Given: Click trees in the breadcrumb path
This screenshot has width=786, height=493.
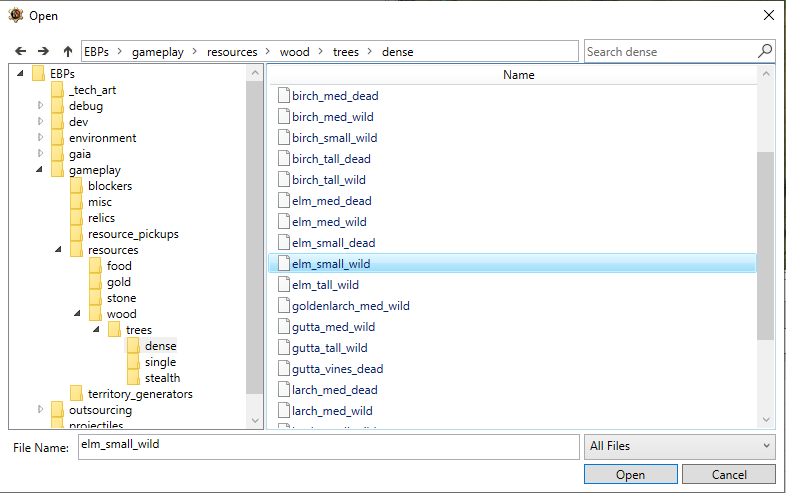Looking at the screenshot, I should (x=346, y=52).
